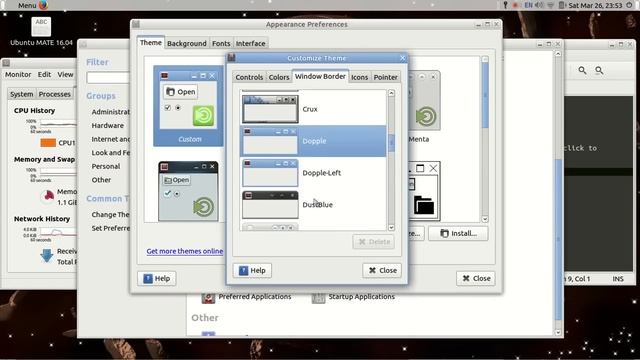This screenshot has height=360, width=640.
Task: Open Background tab in Appearance Preferences
Action: [x=187, y=43]
